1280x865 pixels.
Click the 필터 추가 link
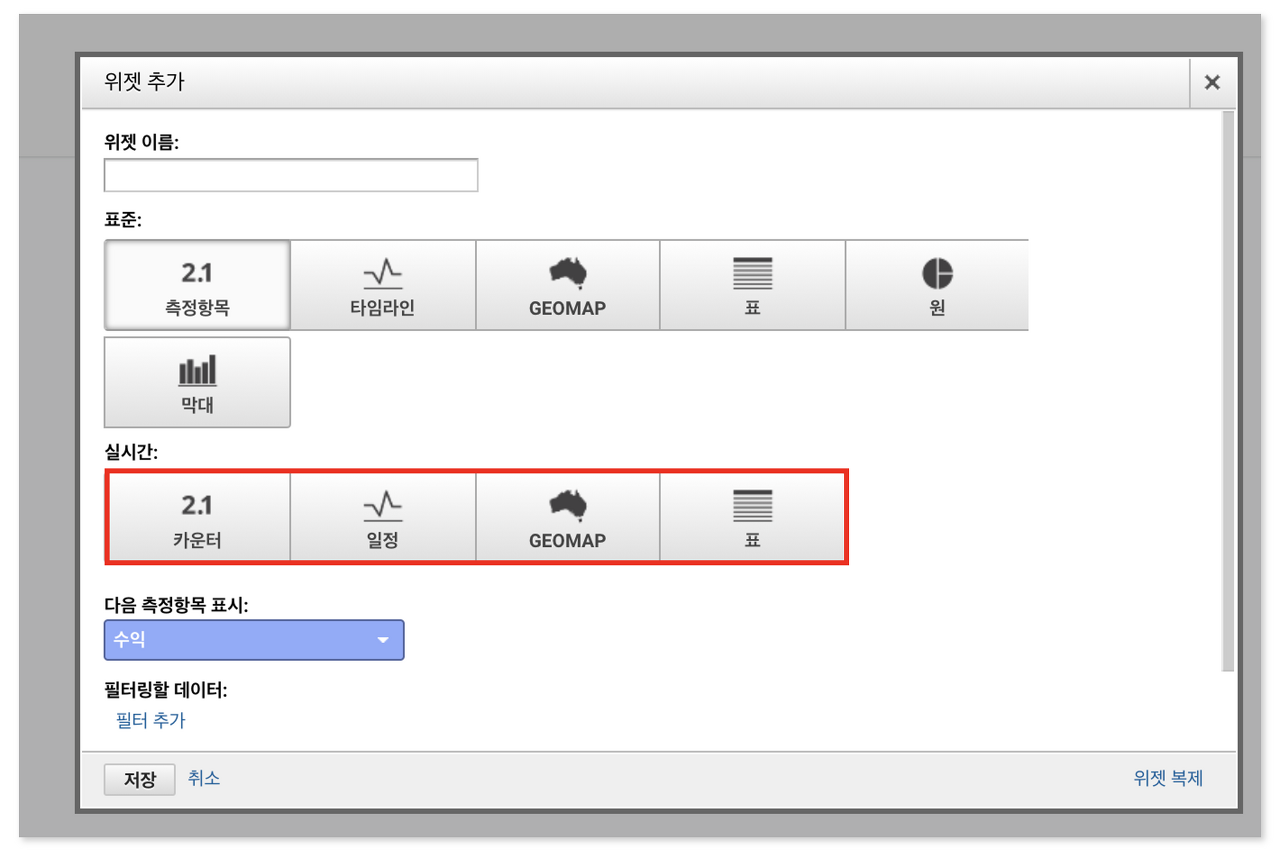[151, 720]
